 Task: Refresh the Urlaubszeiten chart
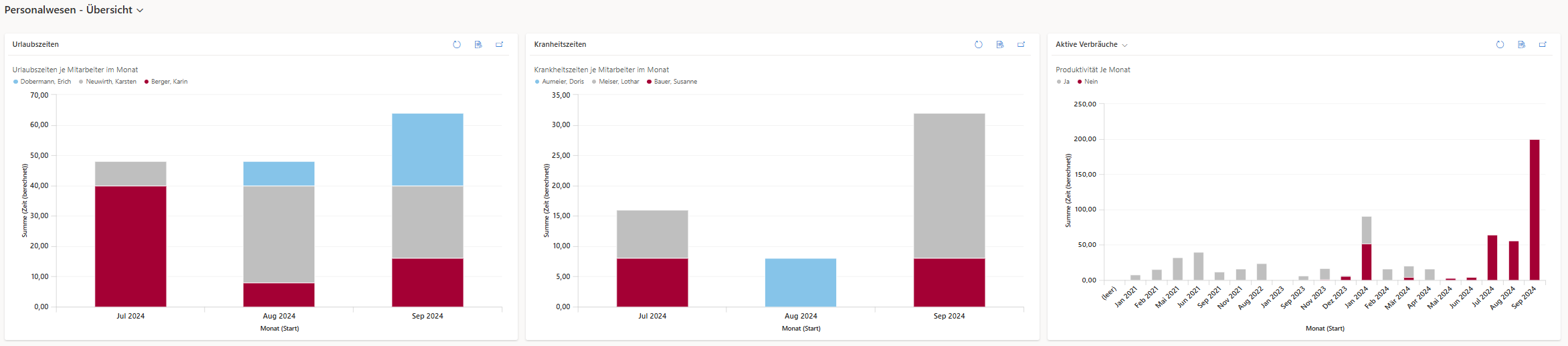pyautogui.click(x=457, y=45)
